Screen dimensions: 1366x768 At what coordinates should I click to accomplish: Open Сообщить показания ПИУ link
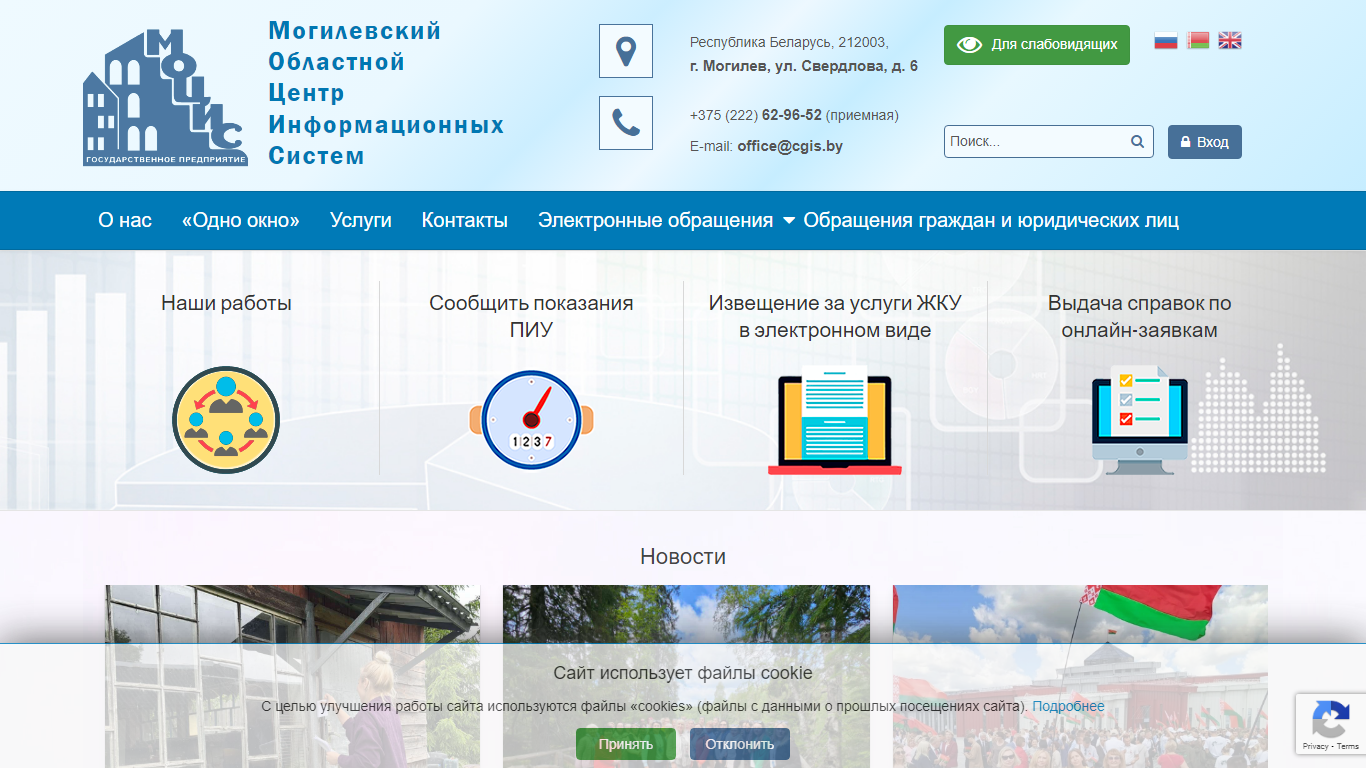click(531, 316)
